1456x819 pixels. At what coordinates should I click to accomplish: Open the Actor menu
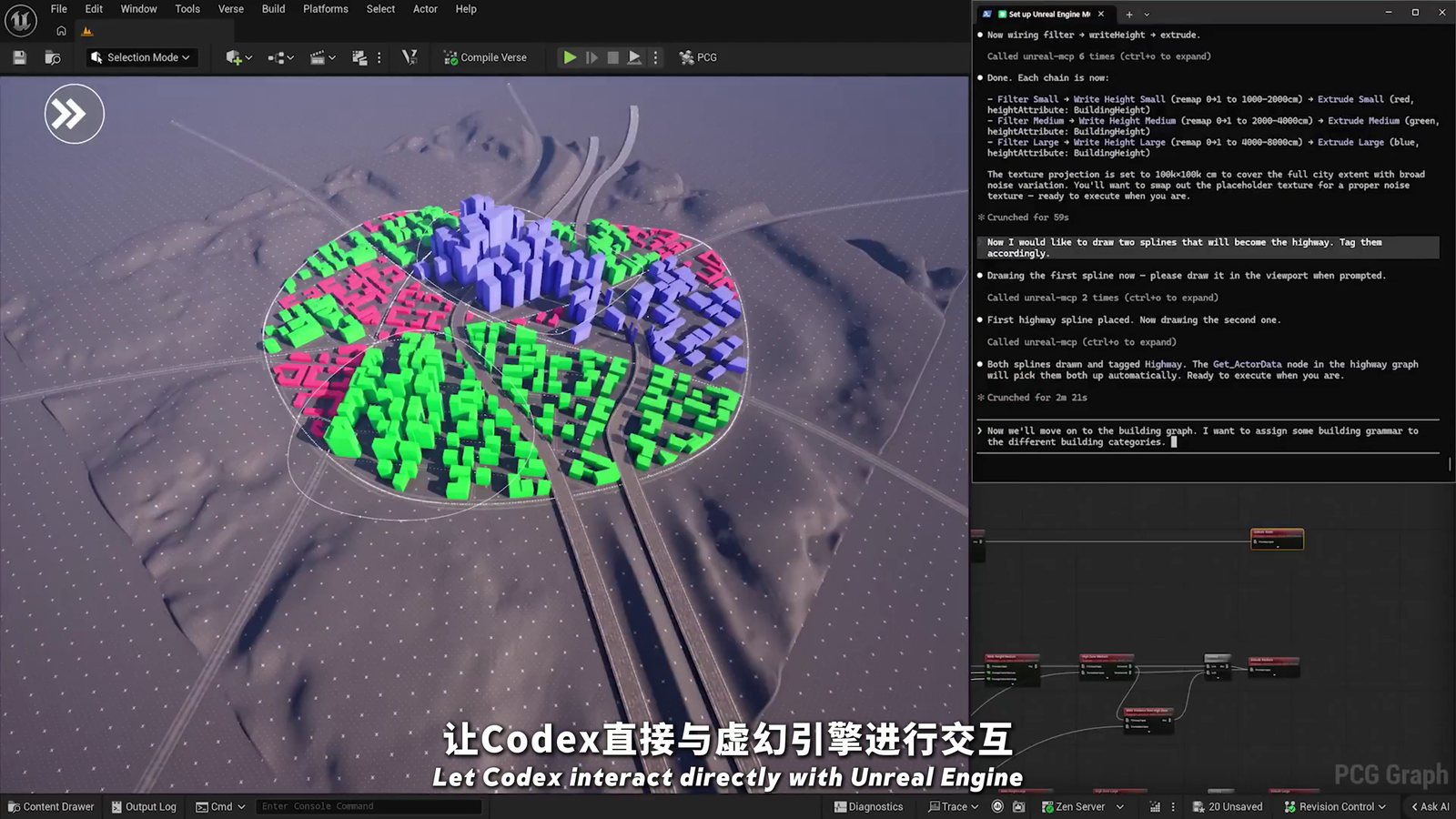coord(425,9)
